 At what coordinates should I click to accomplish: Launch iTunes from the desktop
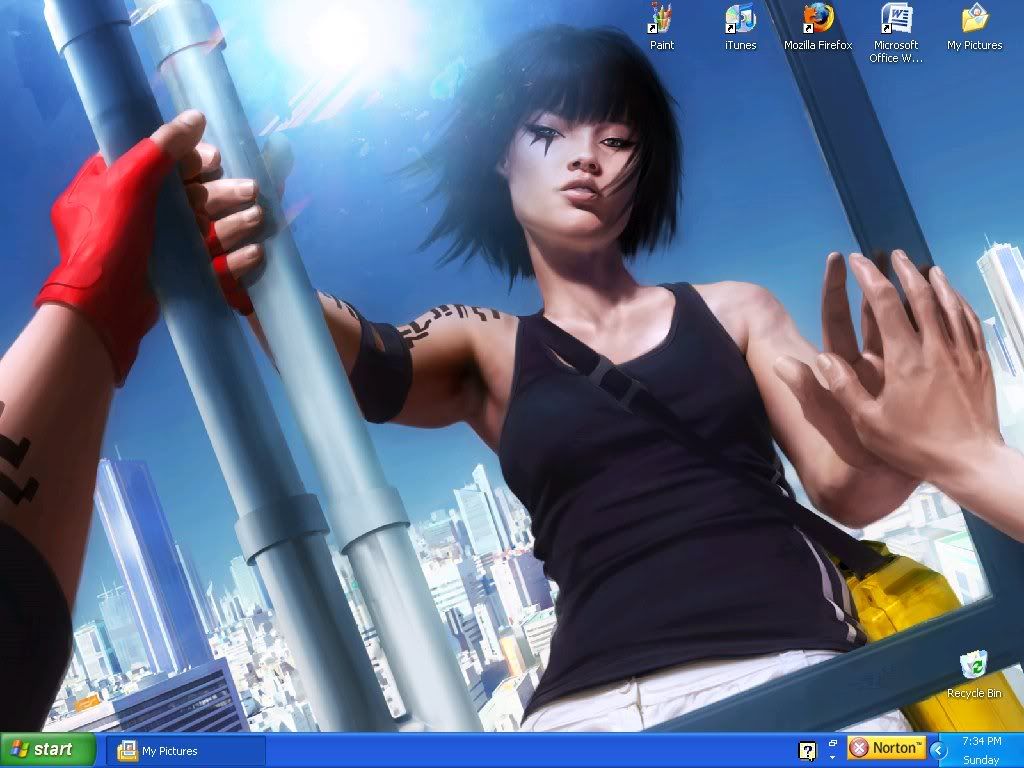(x=740, y=19)
